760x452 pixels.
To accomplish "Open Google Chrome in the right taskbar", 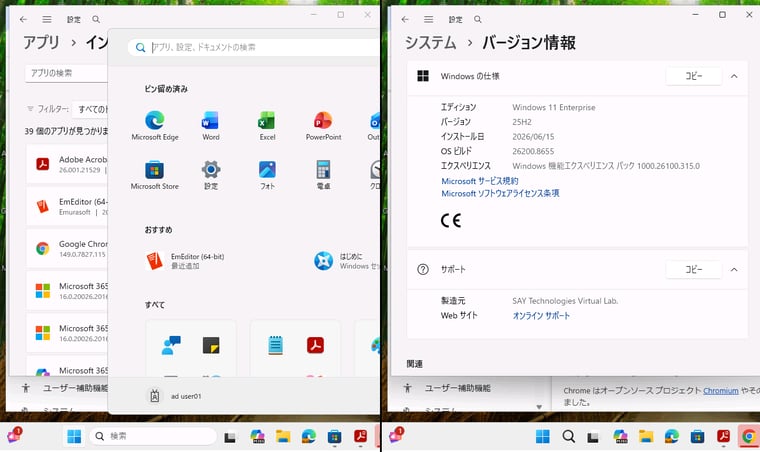I will [749, 437].
